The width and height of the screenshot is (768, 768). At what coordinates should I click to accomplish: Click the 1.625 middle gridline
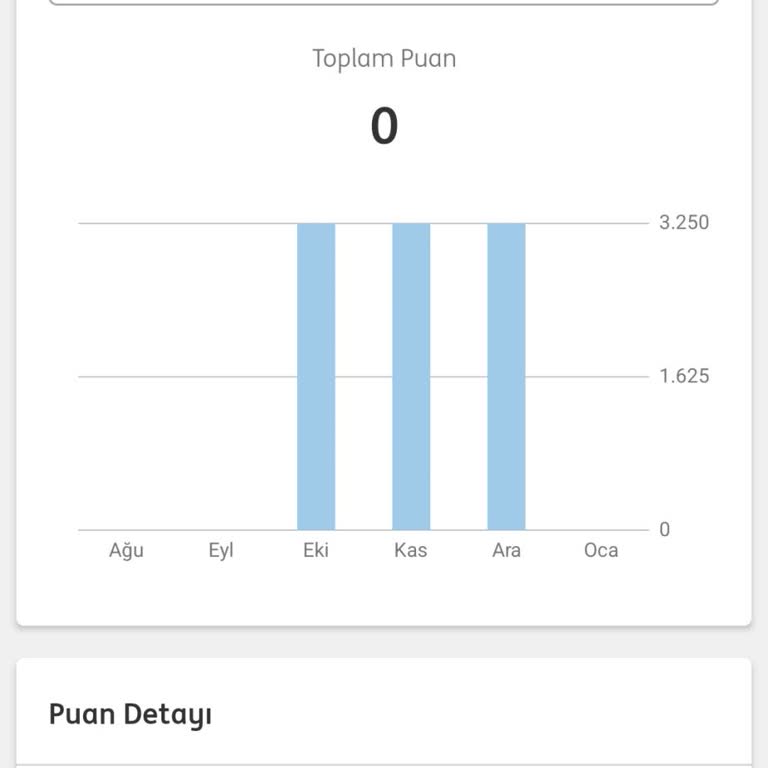(180, 377)
